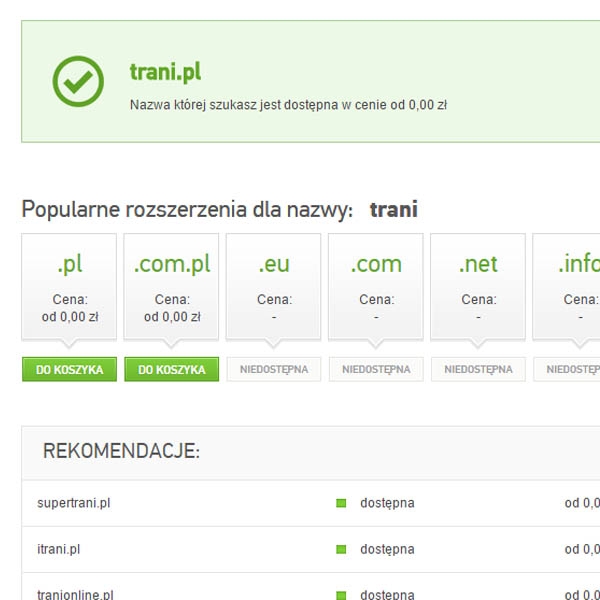Add the .pl domain to cart
The width and height of the screenshot is (600, 600).
[x=70, y=369]
